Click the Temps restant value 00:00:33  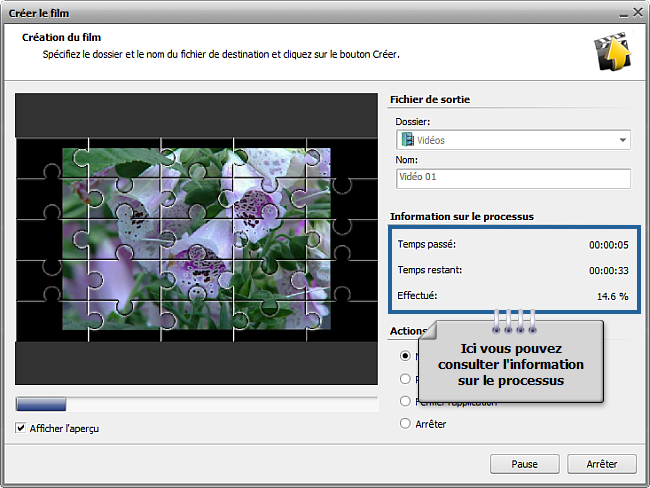tap(607, 270)
